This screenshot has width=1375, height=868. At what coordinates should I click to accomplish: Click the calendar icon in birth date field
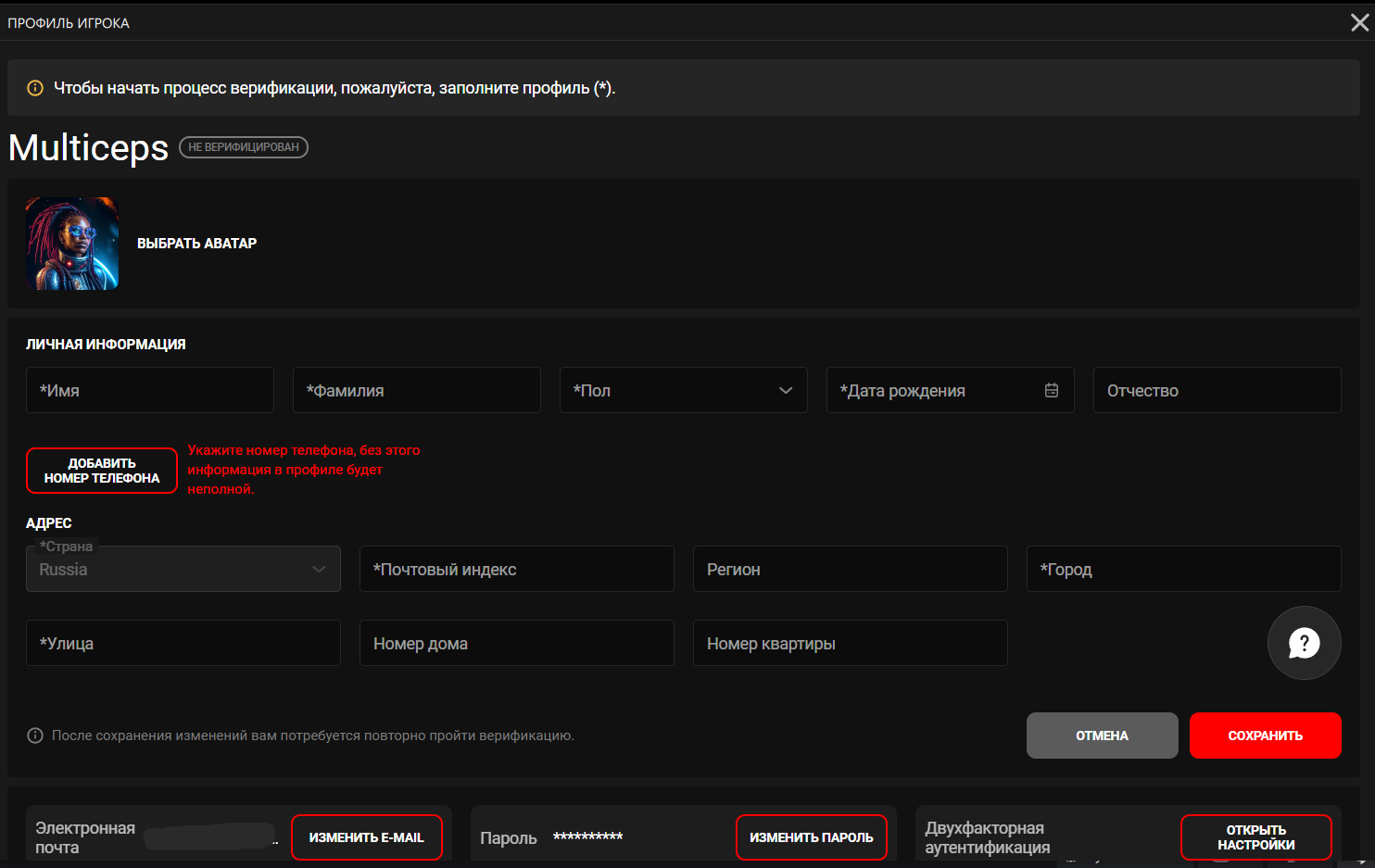(x=1051, y=390)
